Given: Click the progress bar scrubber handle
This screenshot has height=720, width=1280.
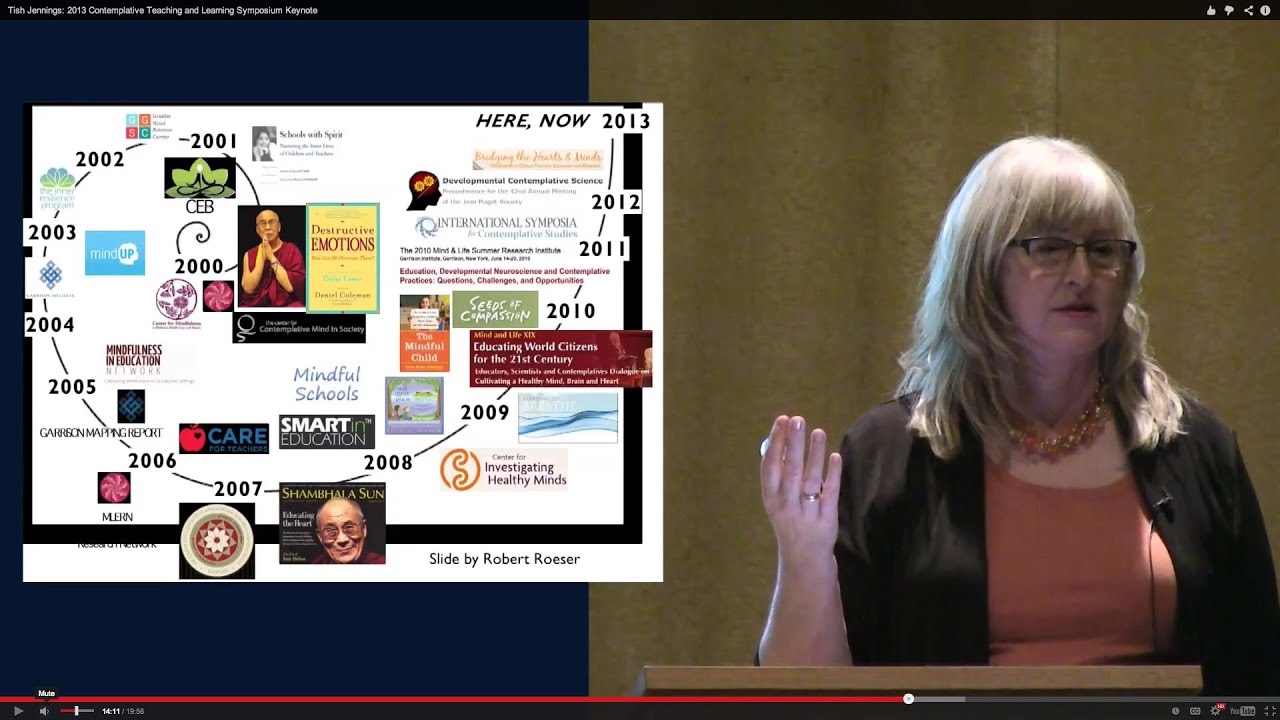Looking at the screenshot, I should tap(908, 699).
